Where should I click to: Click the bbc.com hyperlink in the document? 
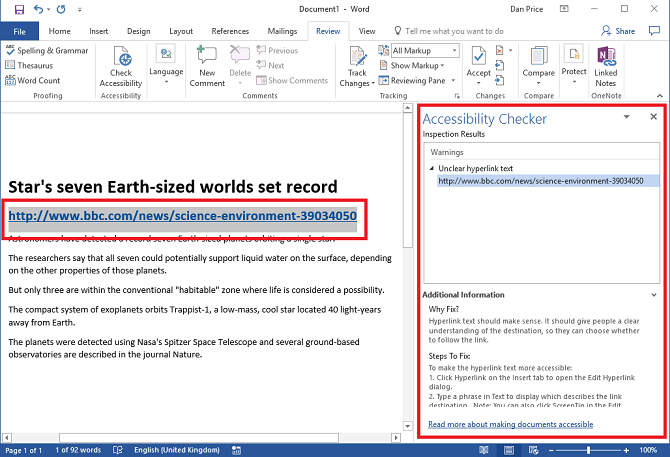click(182, 216)
